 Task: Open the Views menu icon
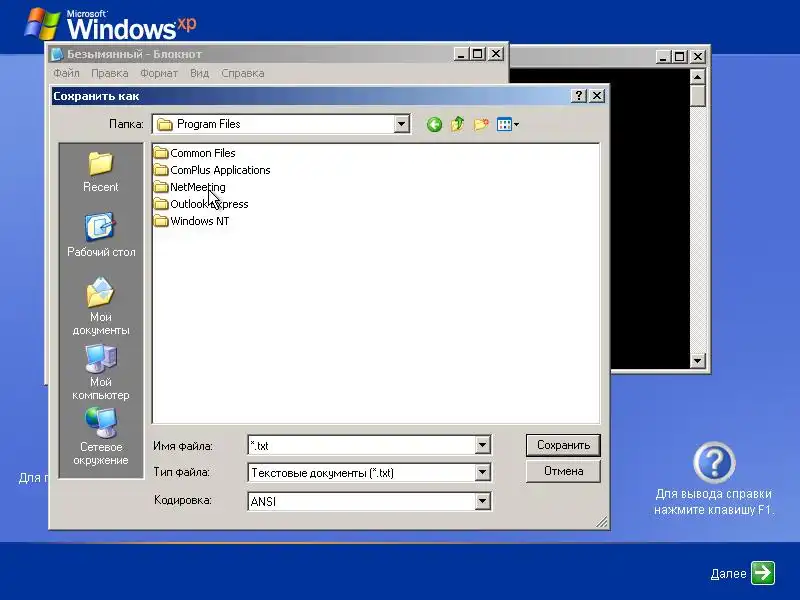pos(508,124)
